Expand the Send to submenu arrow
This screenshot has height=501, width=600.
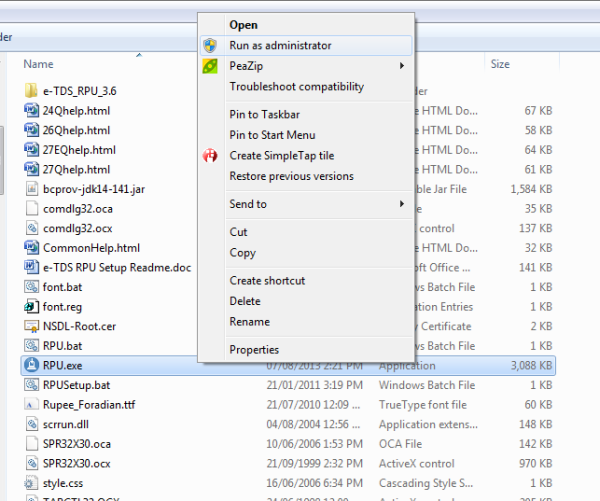(x=402, y=204)
